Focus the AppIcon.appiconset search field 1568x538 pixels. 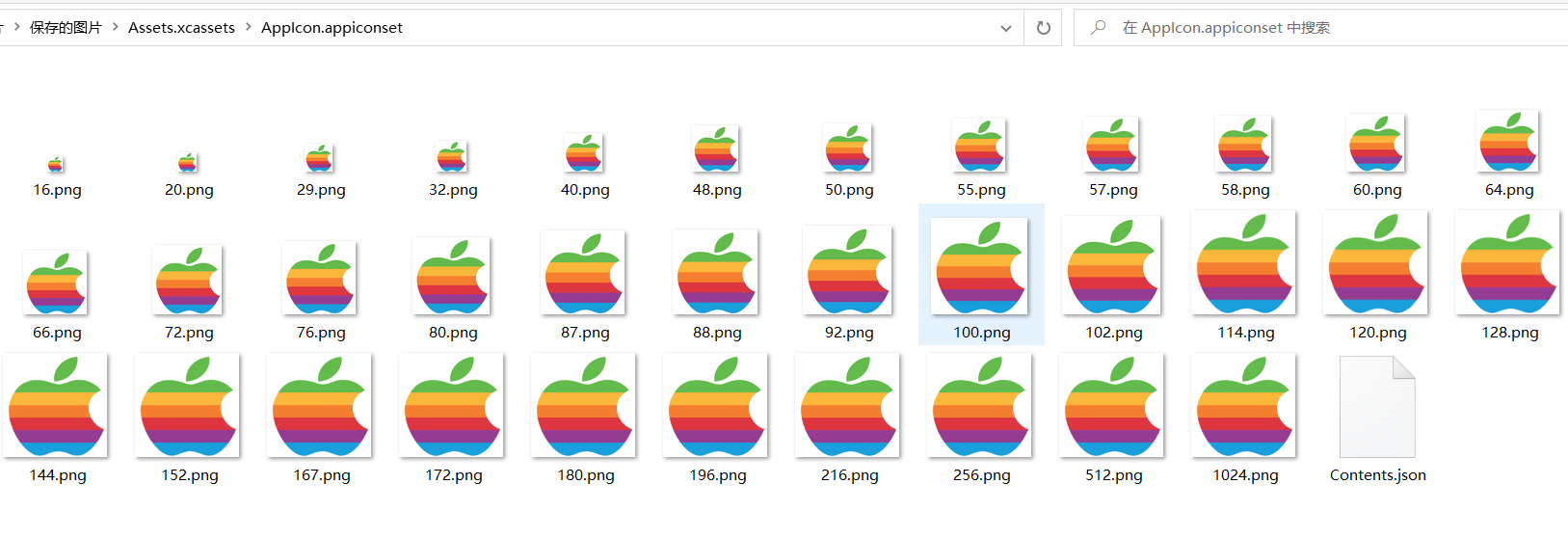[1320, 28]
